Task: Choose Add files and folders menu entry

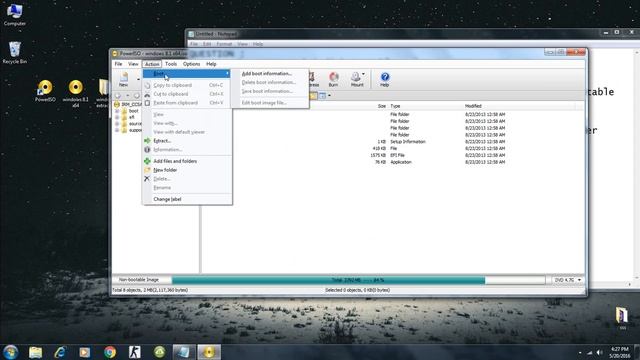Action: click(x=187, y=161)
